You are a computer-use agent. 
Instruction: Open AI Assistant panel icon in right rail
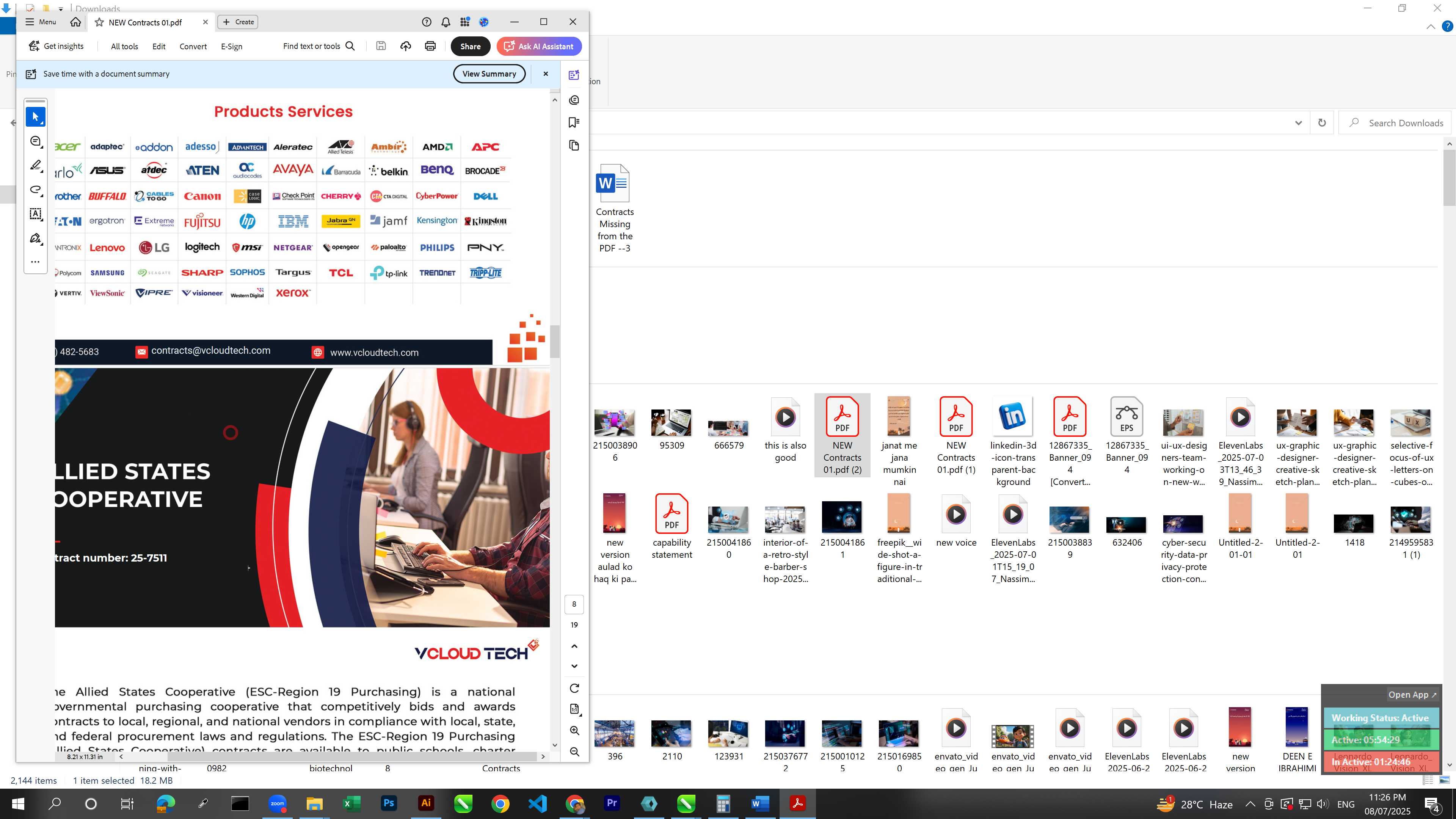tap(574, 75)
